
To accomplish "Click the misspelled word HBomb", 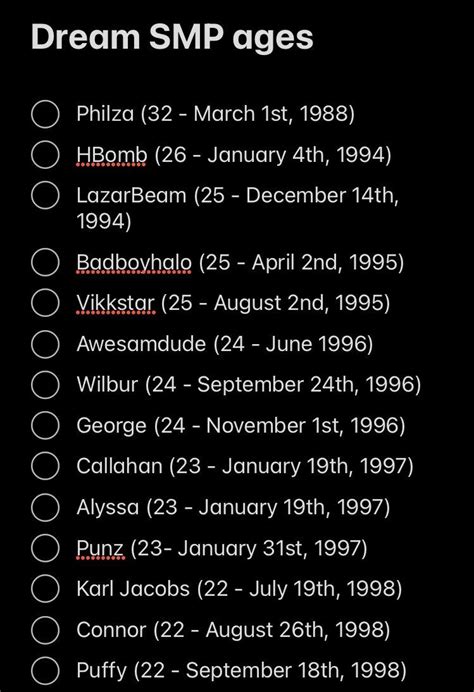I will click(x=112, y=155).
